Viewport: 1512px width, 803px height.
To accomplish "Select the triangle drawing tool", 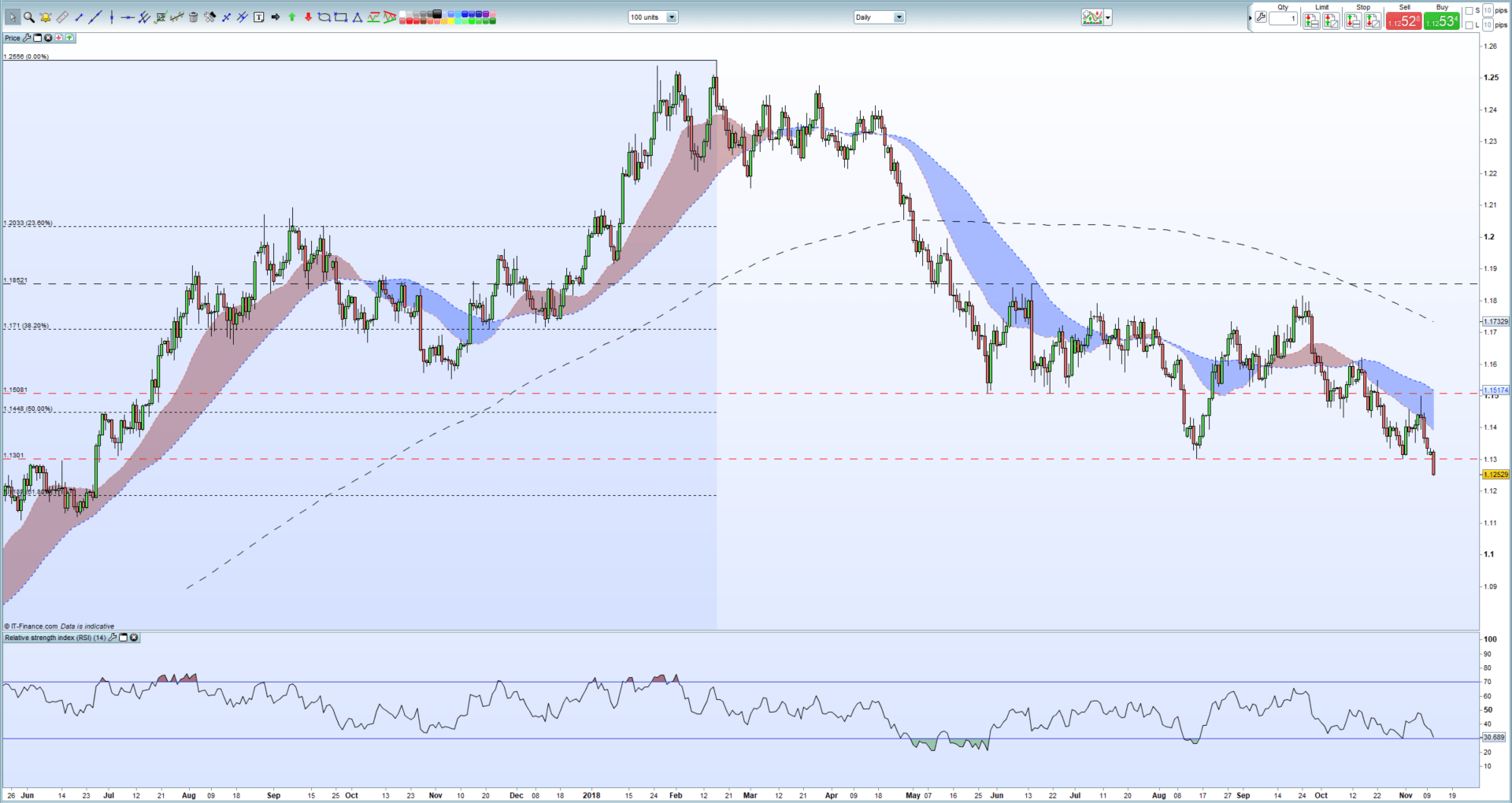I will tap(357, 17).
